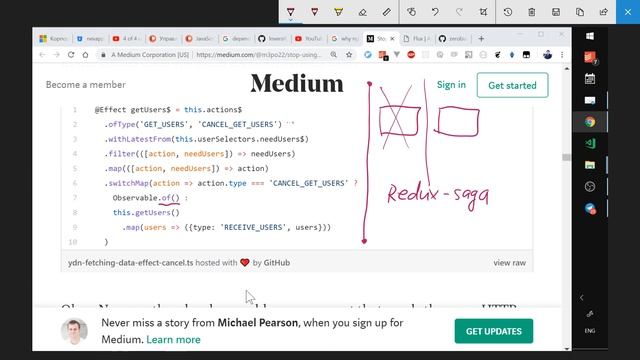Screen dimensions: 640x360
Task: Click the black-and-white extension icon
Action: [x=527, y=55]
